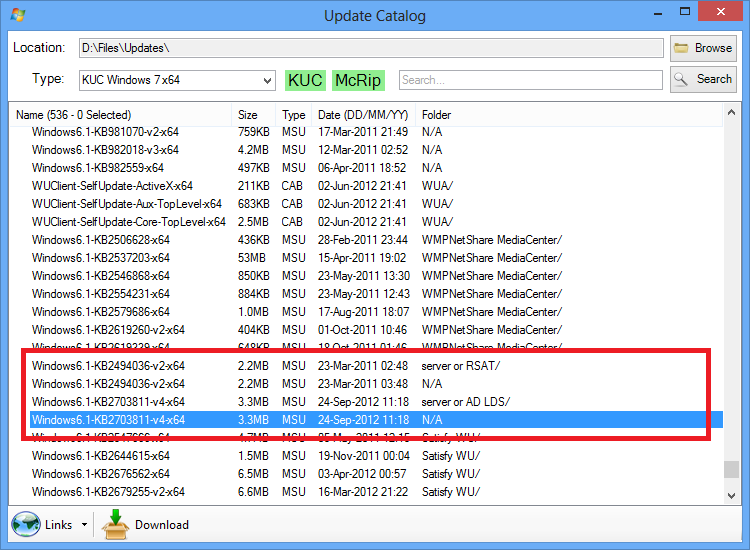Select row Windows6.1-KB2644615-x64
This screenshot has width=750, height=550.
[376, 456]
